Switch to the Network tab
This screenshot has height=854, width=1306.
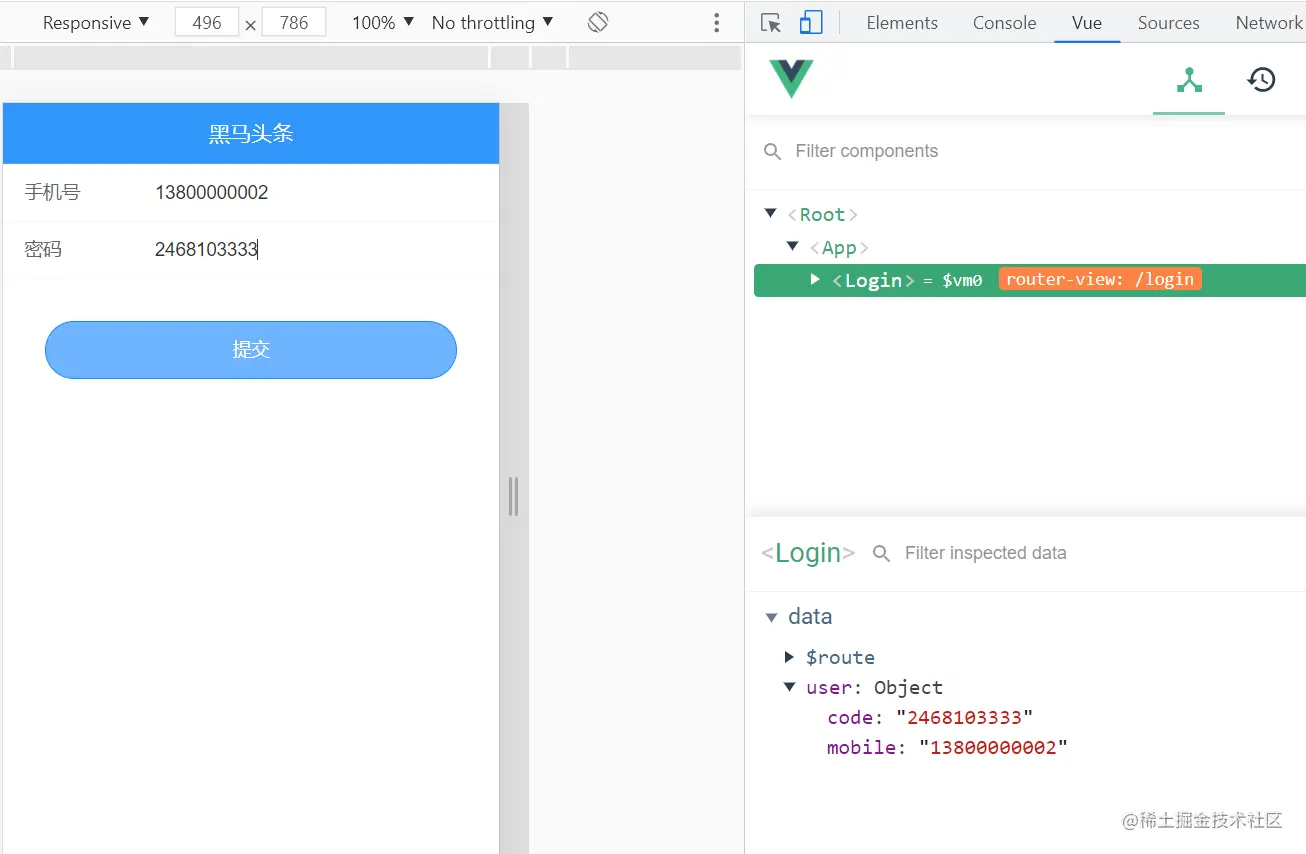click(x=1269, y=22)
